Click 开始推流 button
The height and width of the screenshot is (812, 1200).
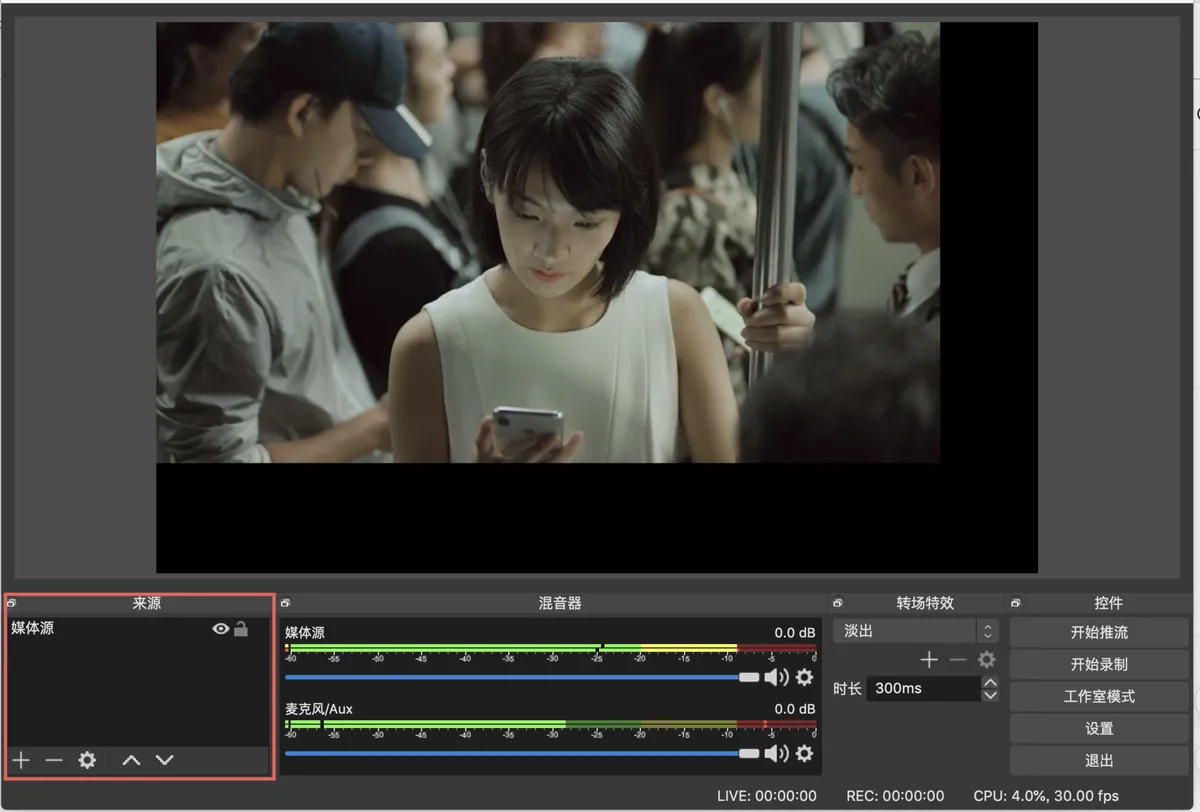(x=1099, y=632)
